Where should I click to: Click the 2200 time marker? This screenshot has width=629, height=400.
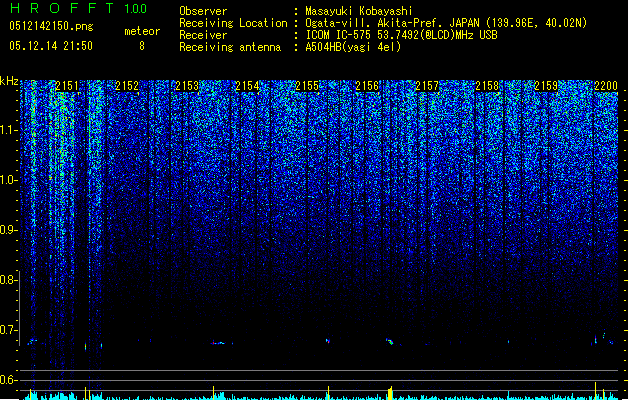606,86
